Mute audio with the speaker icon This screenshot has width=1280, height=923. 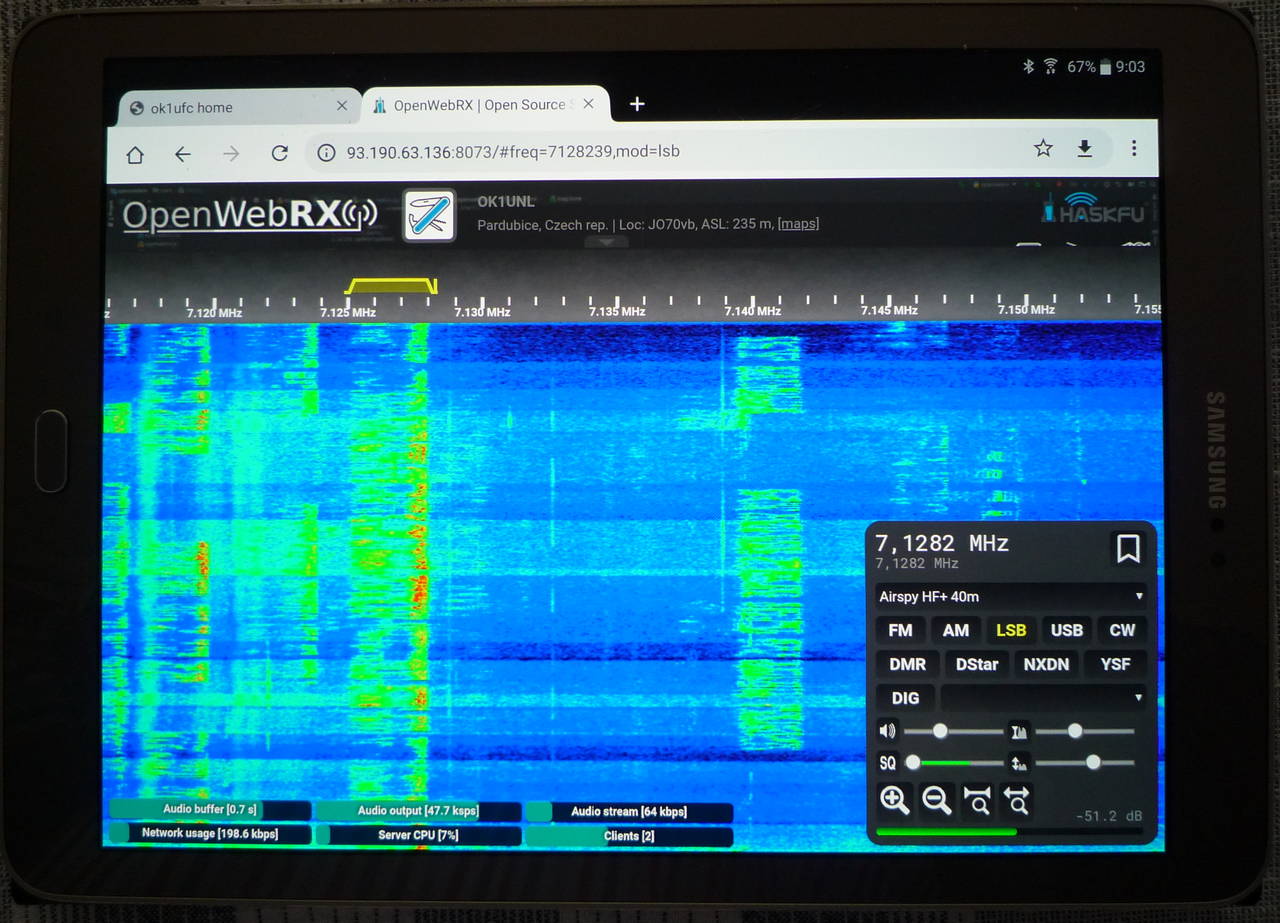click(x=887, y=731)
